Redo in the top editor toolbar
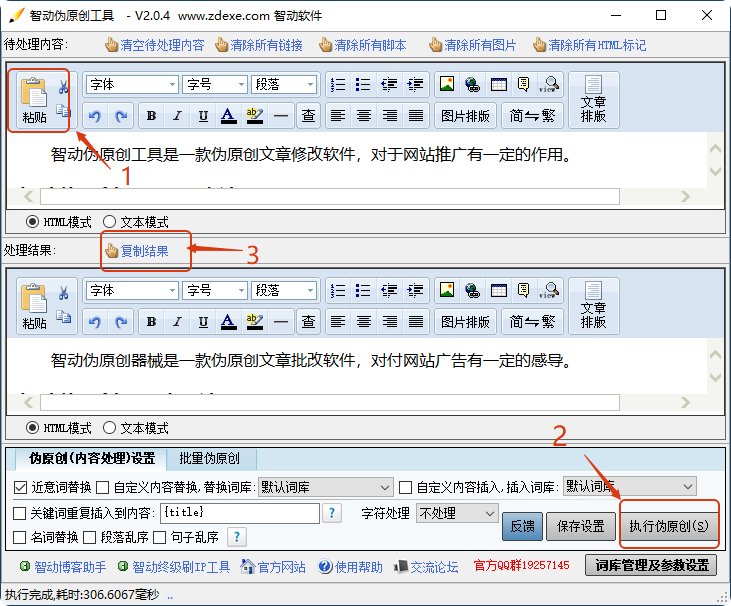Image resolution: width=731 pixels, height=606 pixels. pos(121,116)
